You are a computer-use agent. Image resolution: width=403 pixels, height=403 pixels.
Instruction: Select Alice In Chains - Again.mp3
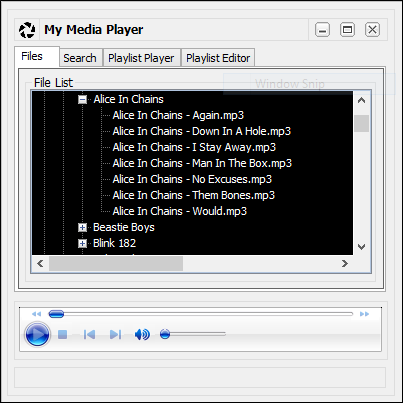pyautogui.click(x=178, y=115)
